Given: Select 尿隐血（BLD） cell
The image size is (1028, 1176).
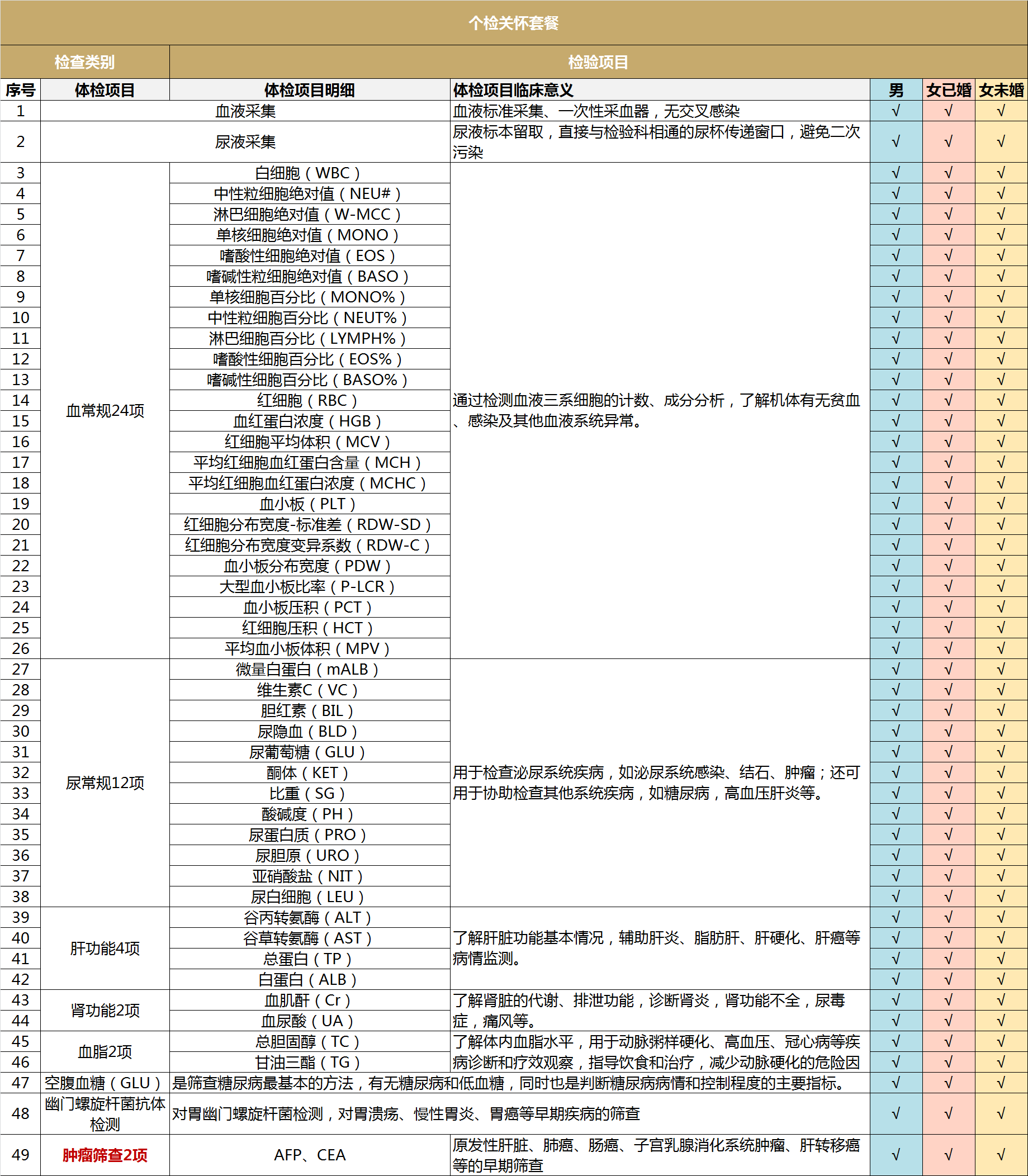Looking at the screenshot, I should click(310, 732).
